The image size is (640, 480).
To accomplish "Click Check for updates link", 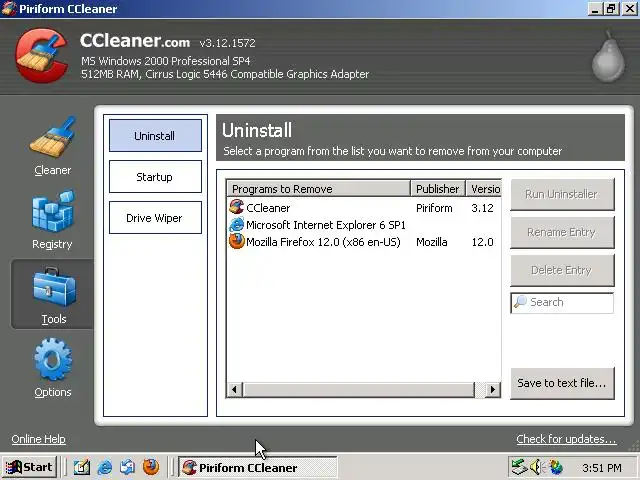I will 566,439.
